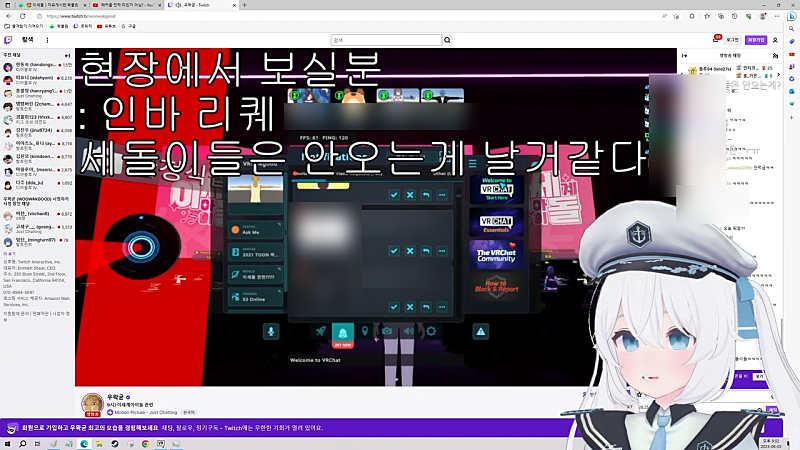
Task: Open Steam from the taskbar
Action: pyautogui.click(x=115, y=444)
